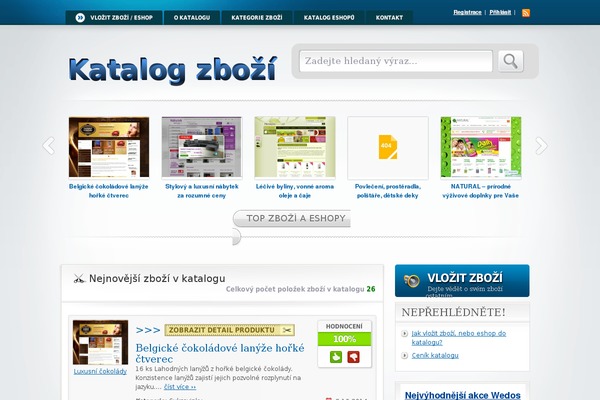This screenshot has width=600, height=400.
Task: Click product thumbnail in newest items list
Action: (x=100, y=343)
